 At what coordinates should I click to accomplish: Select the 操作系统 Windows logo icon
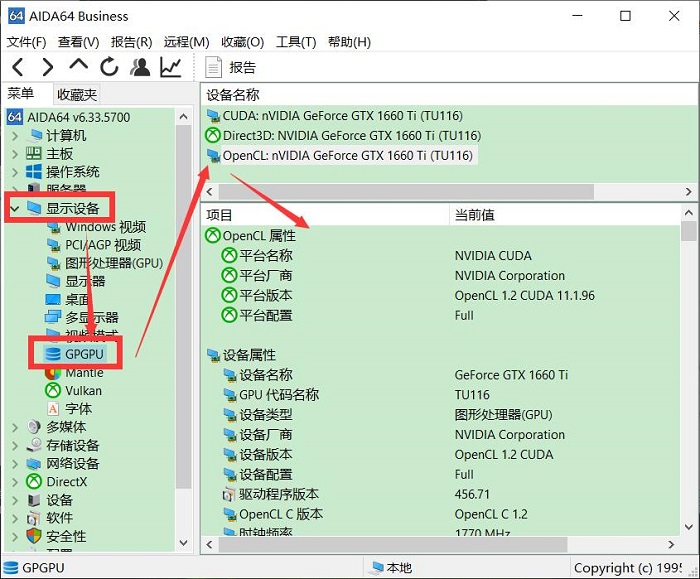coord(34,172)
